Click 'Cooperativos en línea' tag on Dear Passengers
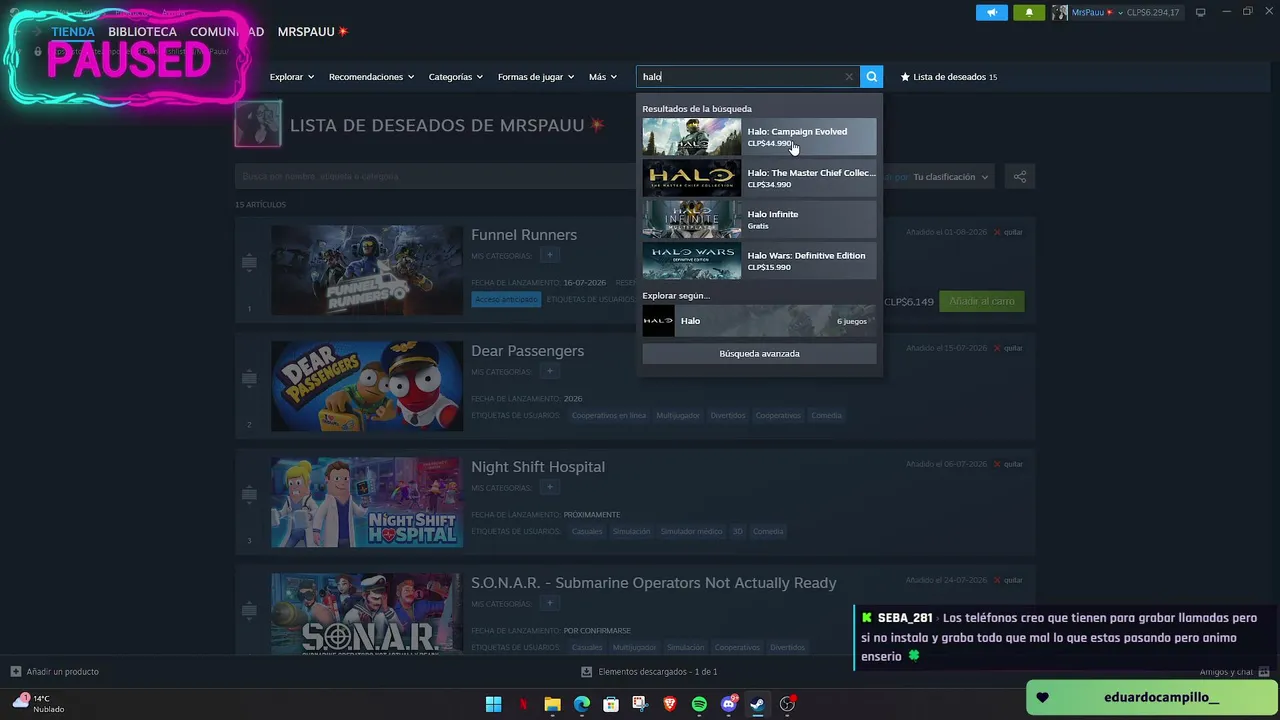 click(x=609, y=415)
